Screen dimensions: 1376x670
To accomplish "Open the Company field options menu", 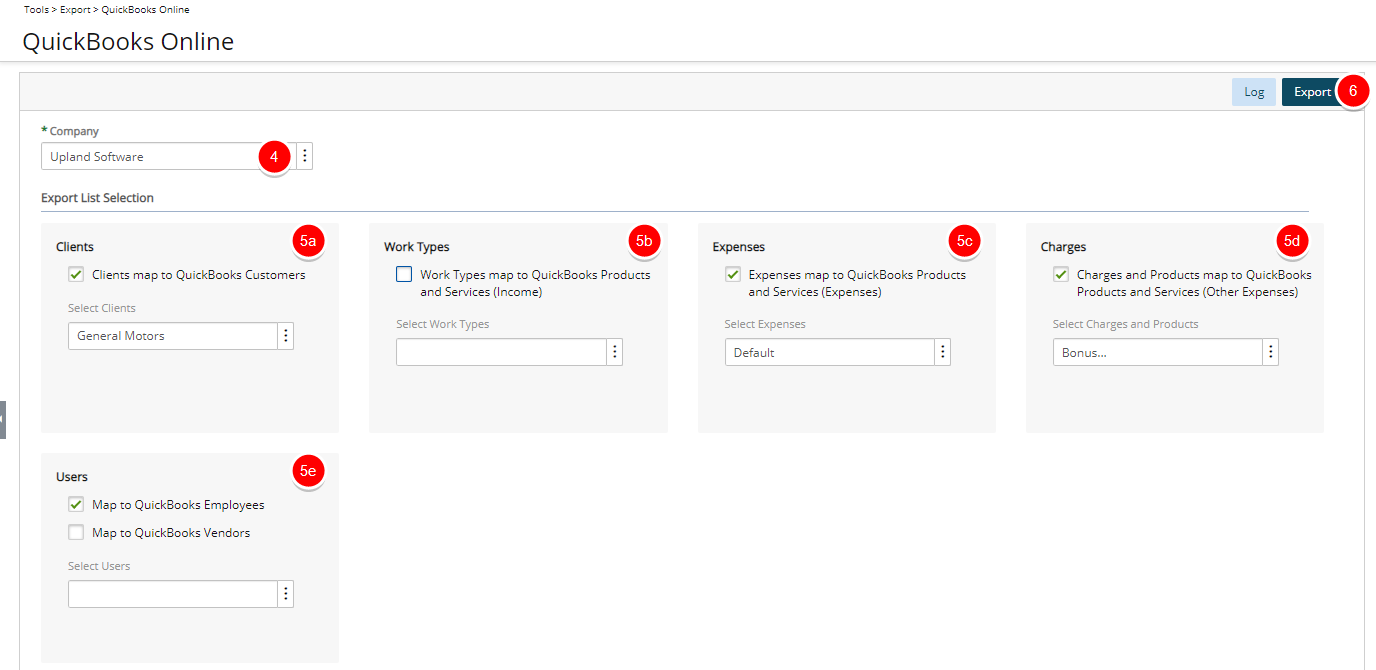I will pyautogui.click(x=305, y=156).
